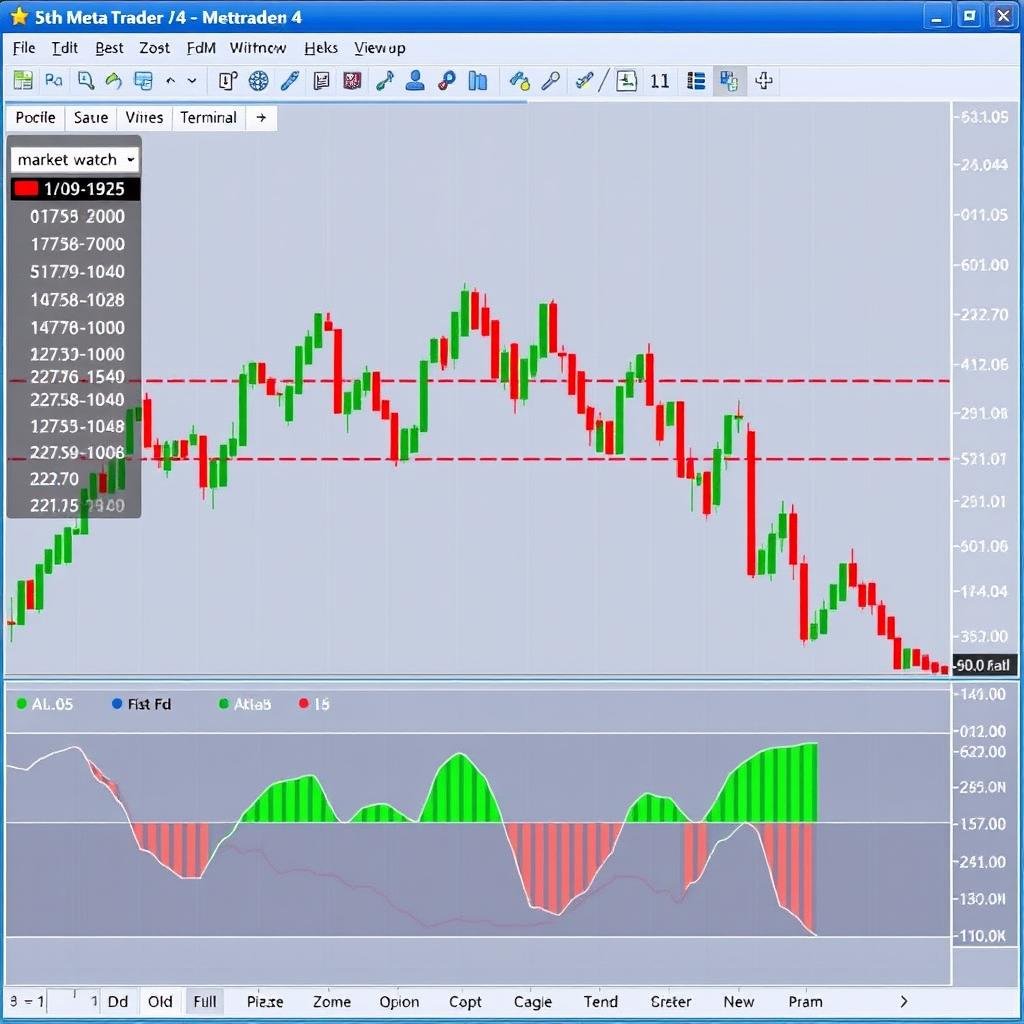Expand the toolbar overflow chevron
1024x1024 pixels.
pos(191,81)
